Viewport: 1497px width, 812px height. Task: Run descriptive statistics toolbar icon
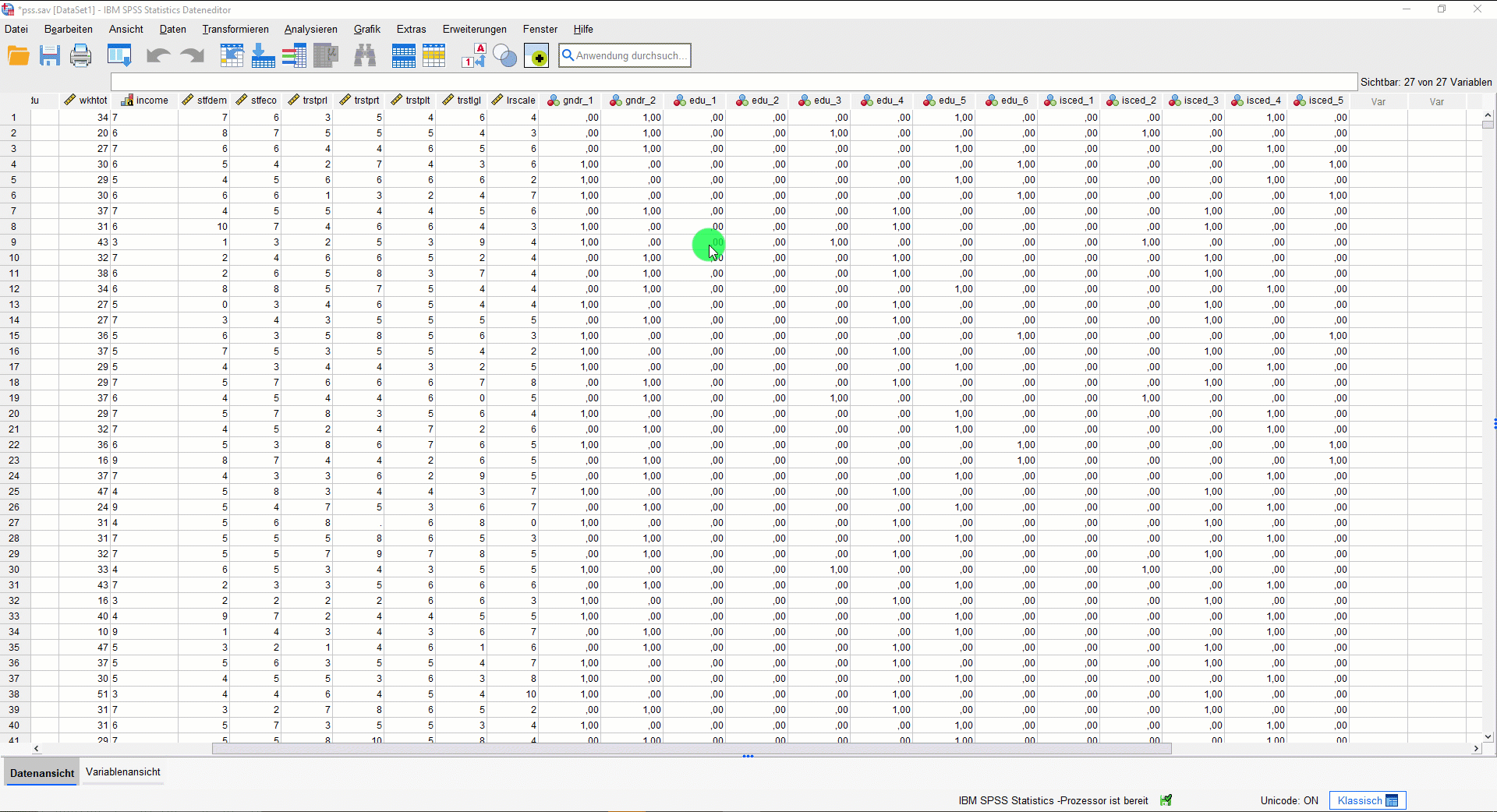[x=326, y=56]
